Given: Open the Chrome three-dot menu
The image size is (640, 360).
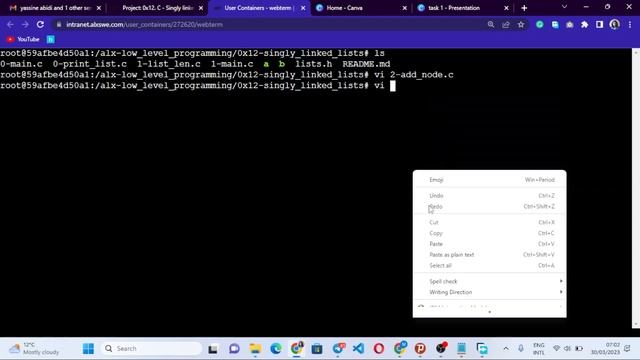Looking at the screenshot, I should [630, 24].
